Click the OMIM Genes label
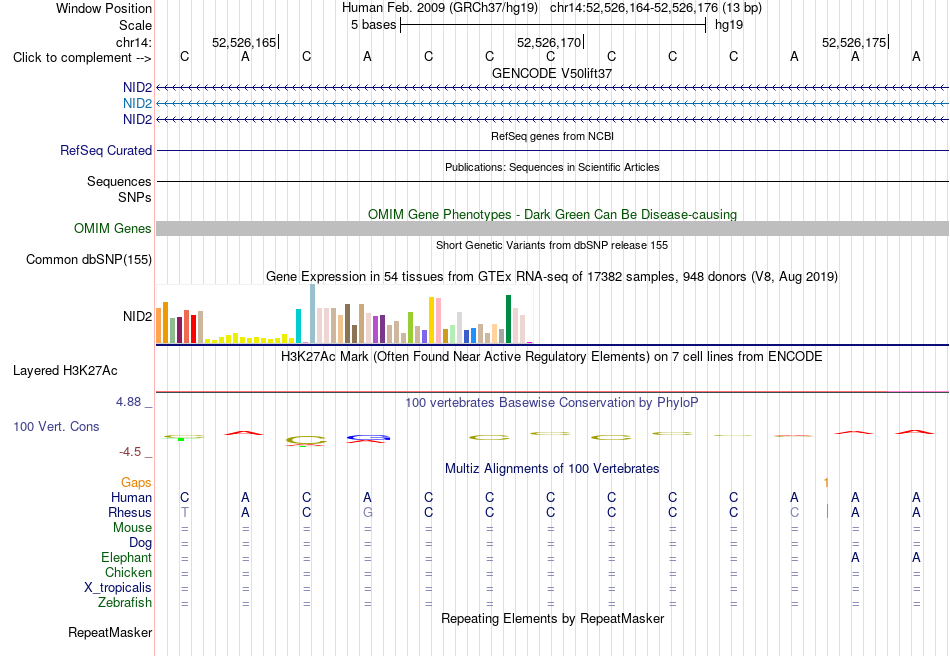 pyautogui.click(x=113, y=228)
